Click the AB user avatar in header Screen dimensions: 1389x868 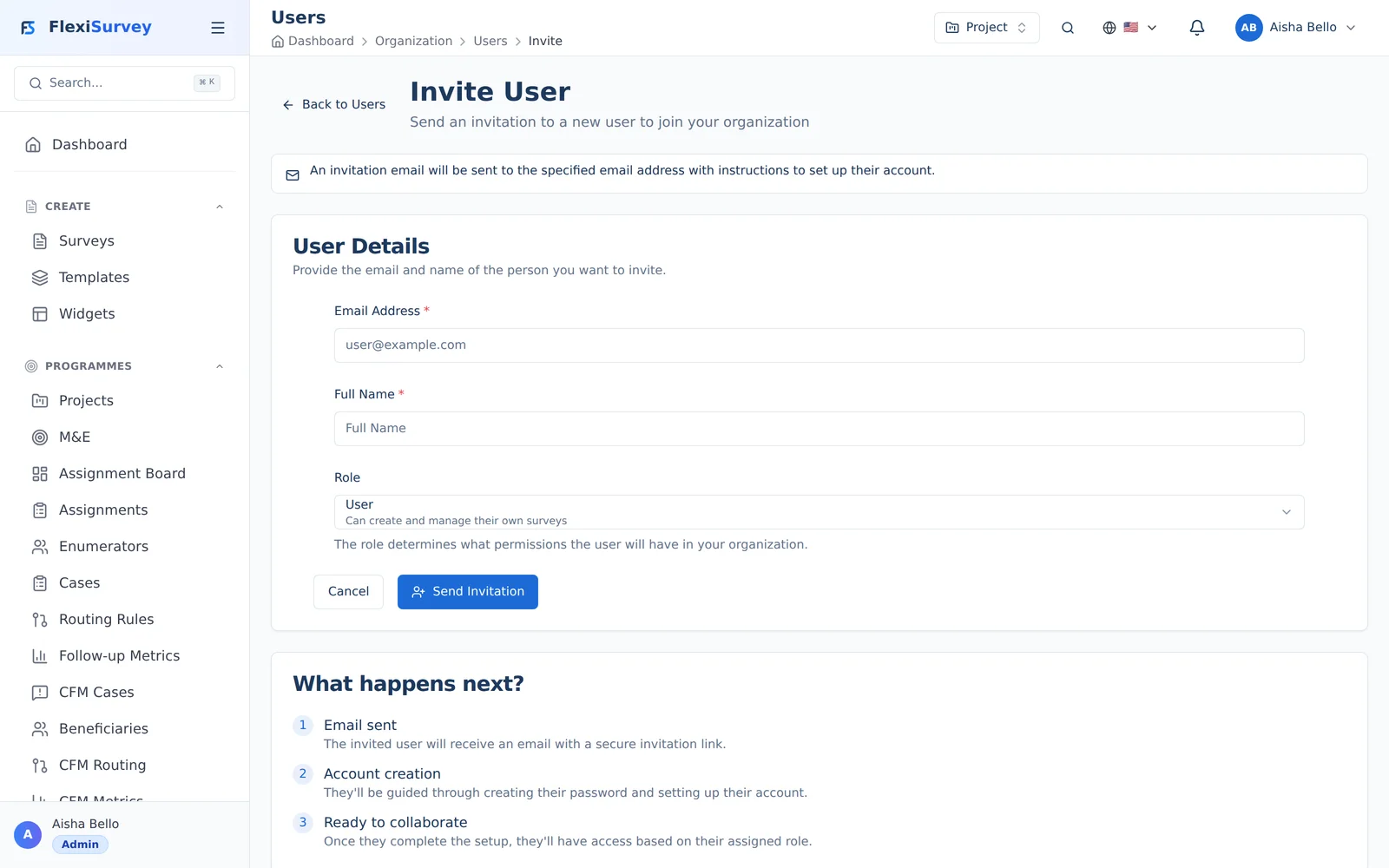(x=1248, y=28)
